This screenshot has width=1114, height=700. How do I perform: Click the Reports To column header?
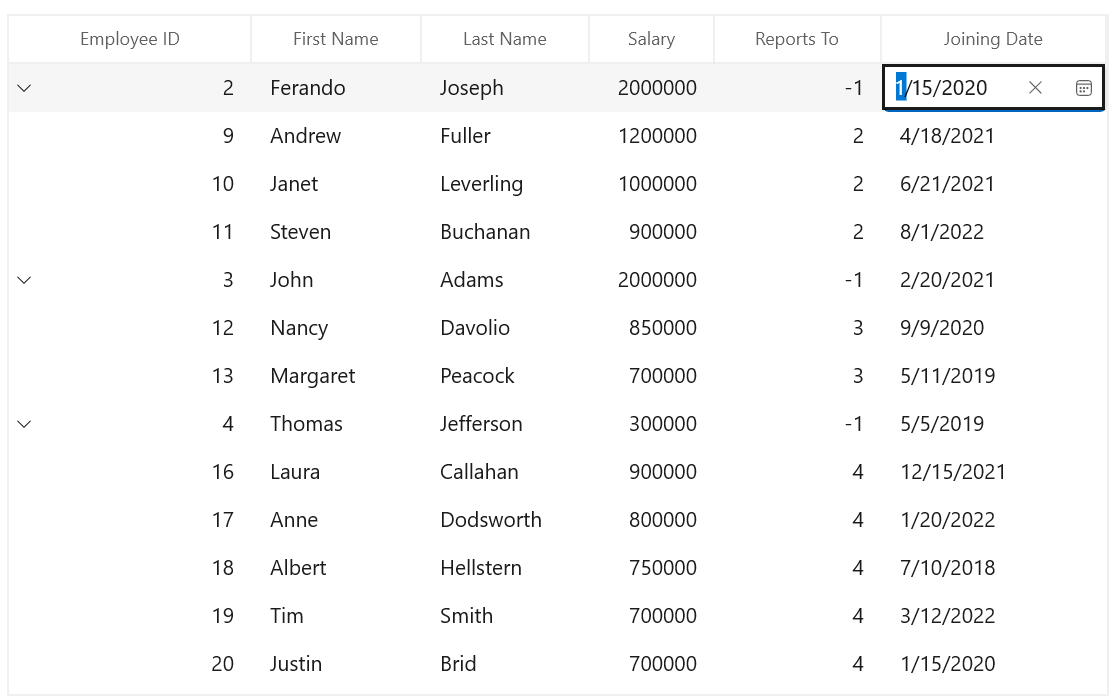coord(796,39)
